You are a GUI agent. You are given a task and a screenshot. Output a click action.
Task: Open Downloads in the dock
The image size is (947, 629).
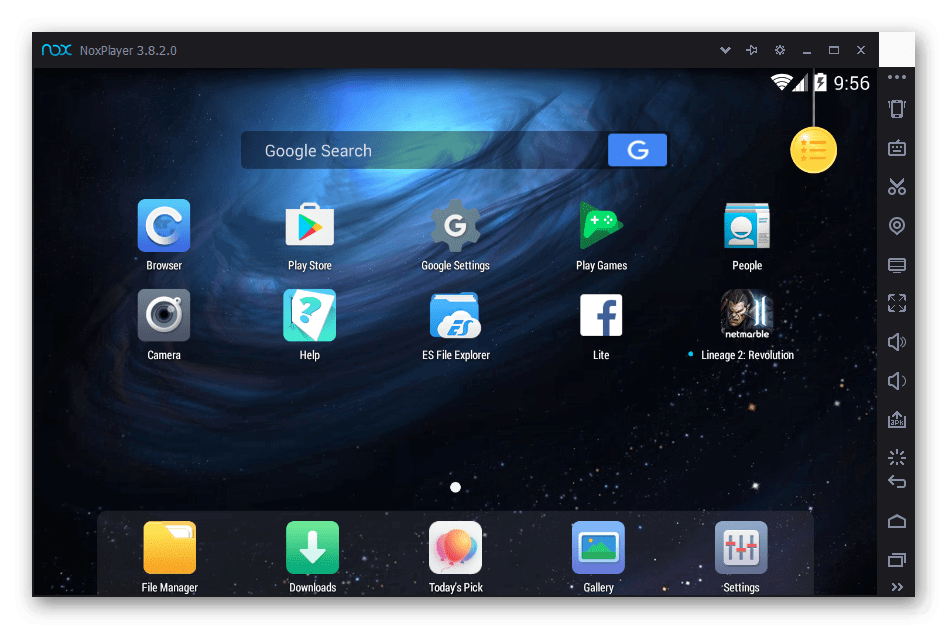[312, 547]
